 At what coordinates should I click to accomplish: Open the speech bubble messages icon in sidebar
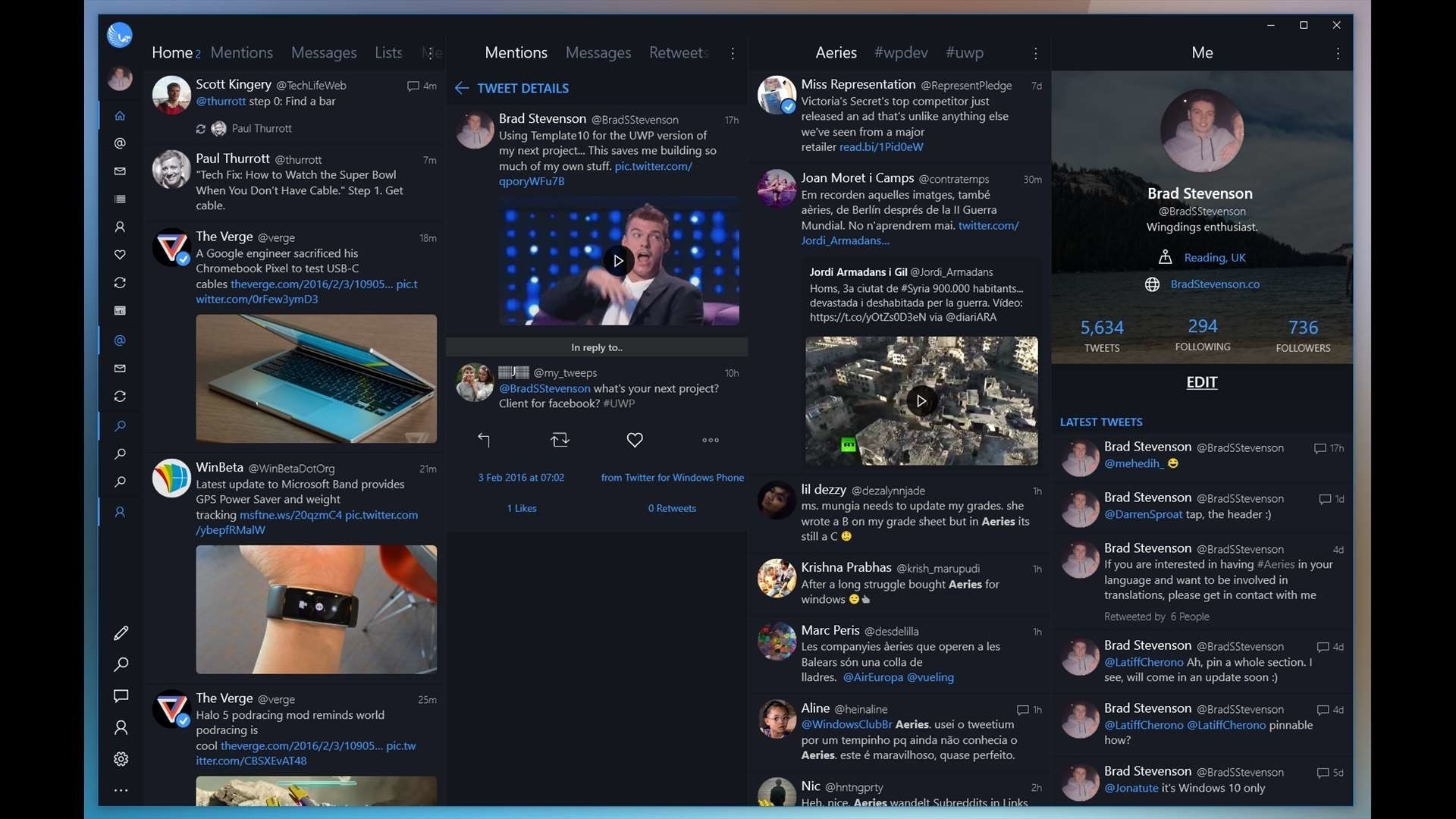click(121, 696)
